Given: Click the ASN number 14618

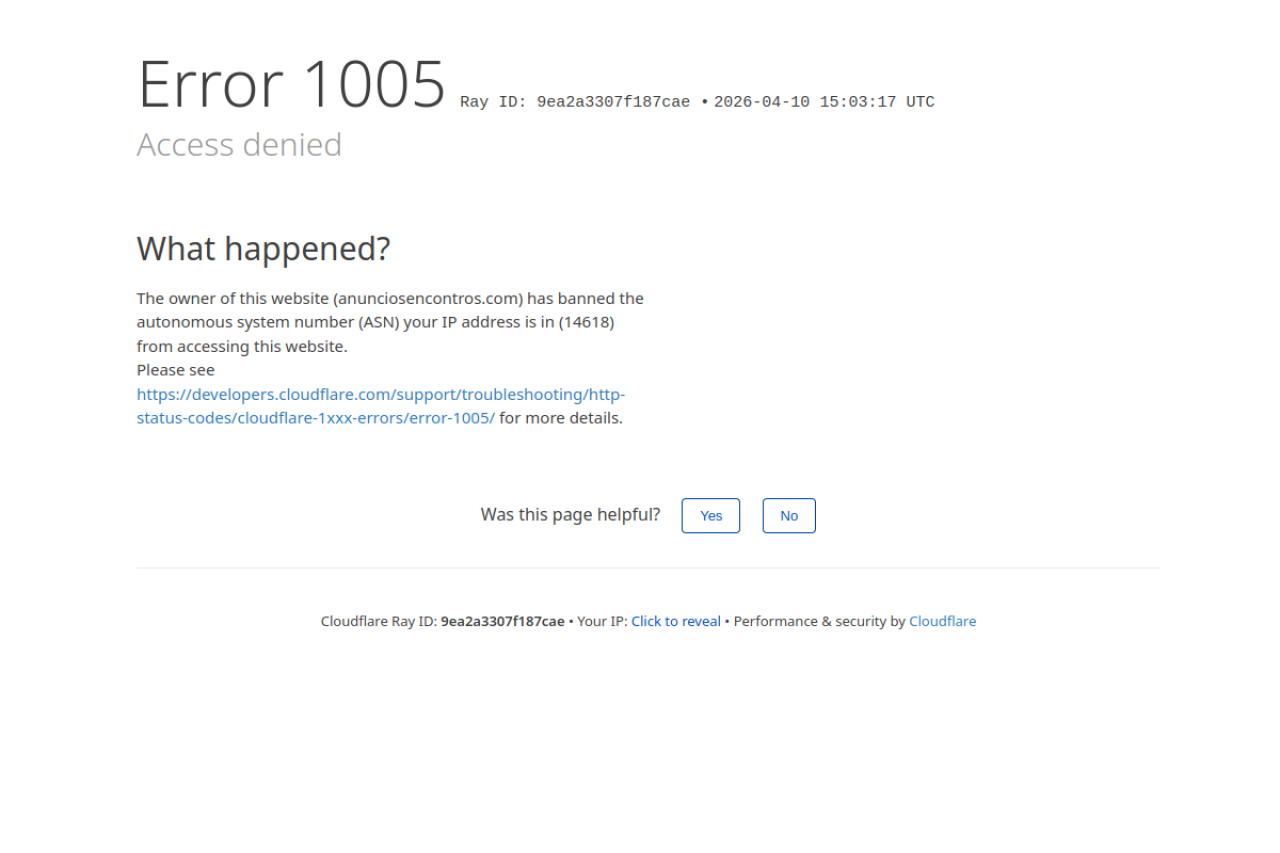Looking at the screenshot, I should [586, 322].
